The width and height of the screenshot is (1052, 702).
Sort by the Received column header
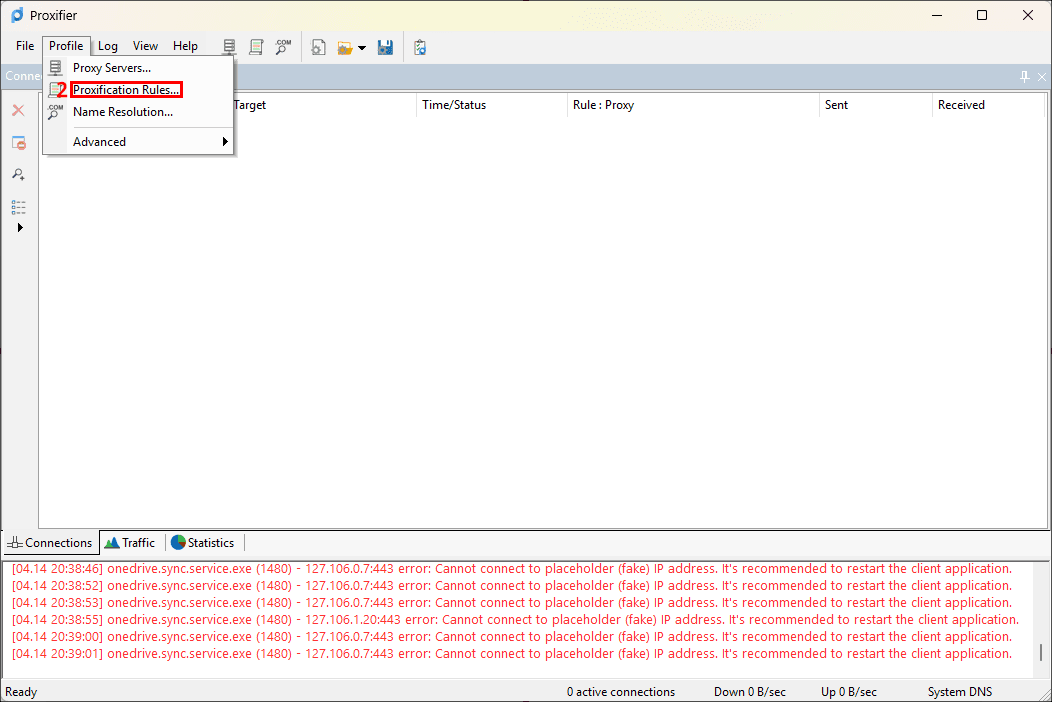point(988,105)
